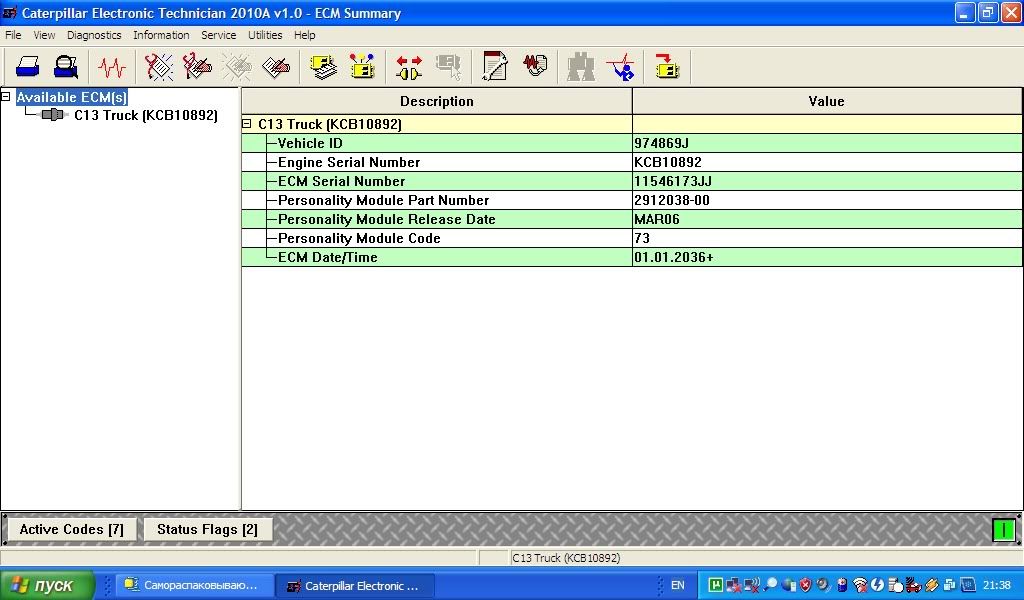Image resolution: width=1024 pixels, height=600 pixels.
Task: Click the blue figure with waveform icon
Action: click(x=620, y=67)
